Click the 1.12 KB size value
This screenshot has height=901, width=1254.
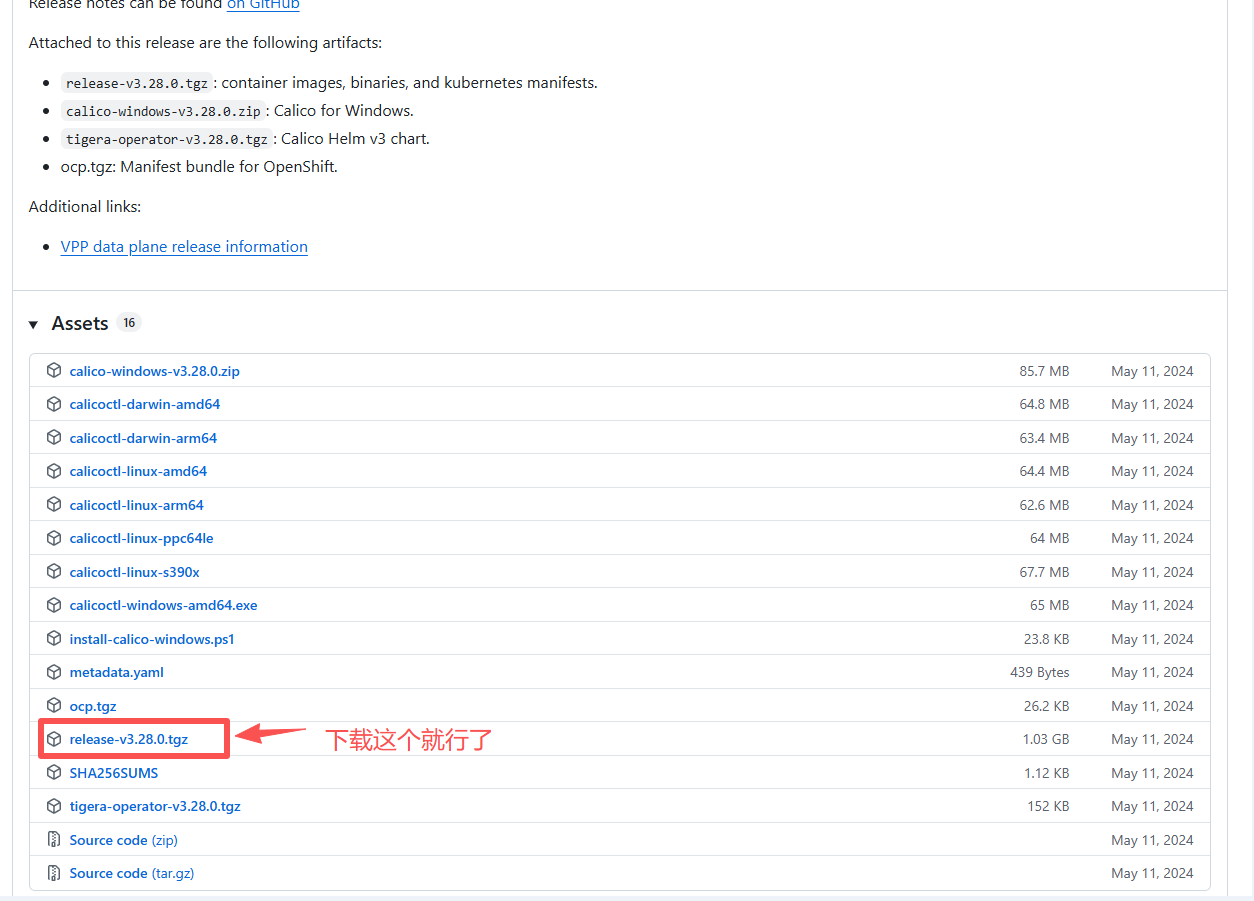pos(1046,773)
